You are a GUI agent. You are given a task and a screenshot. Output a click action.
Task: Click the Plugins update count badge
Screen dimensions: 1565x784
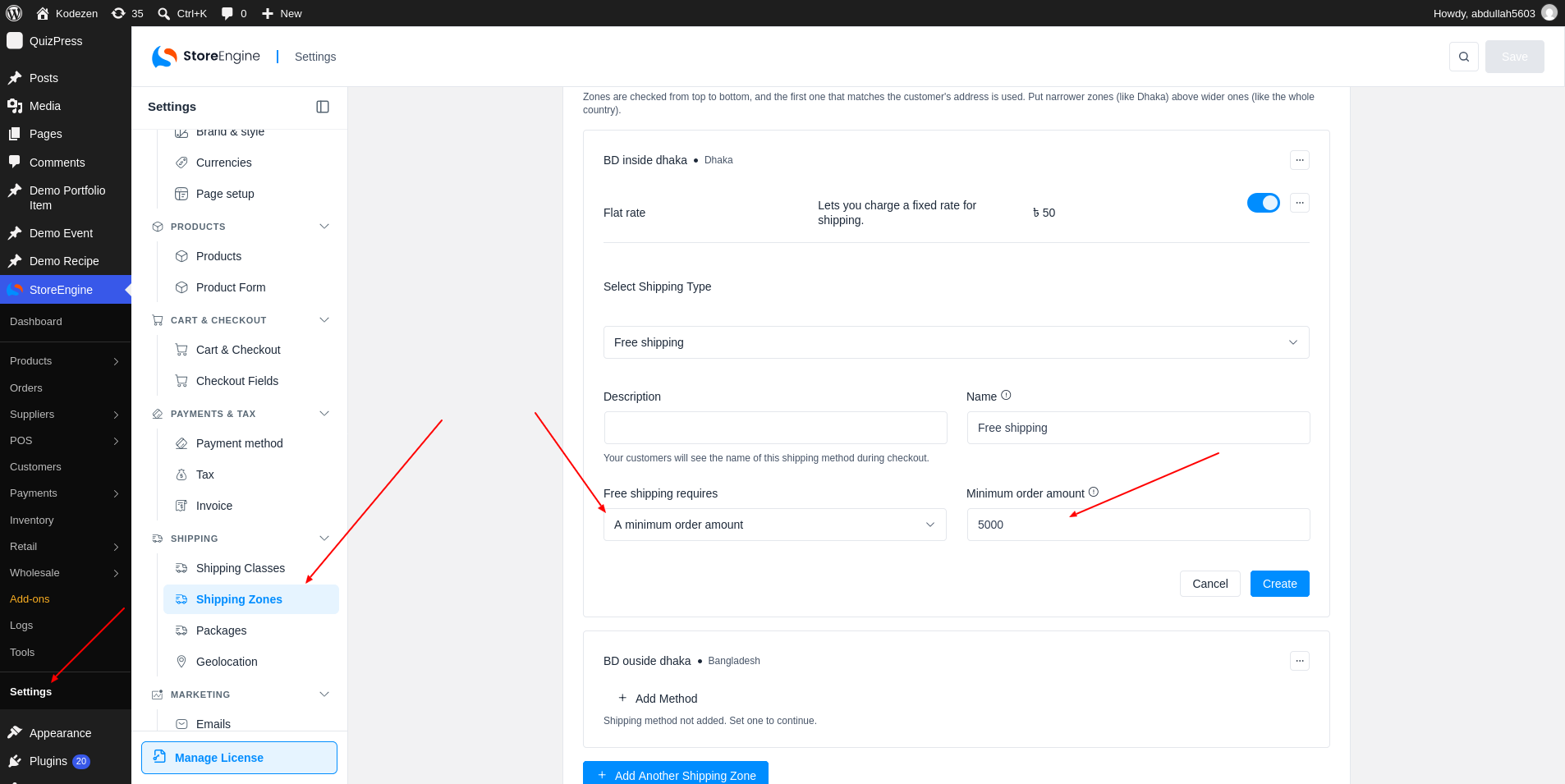81,761
